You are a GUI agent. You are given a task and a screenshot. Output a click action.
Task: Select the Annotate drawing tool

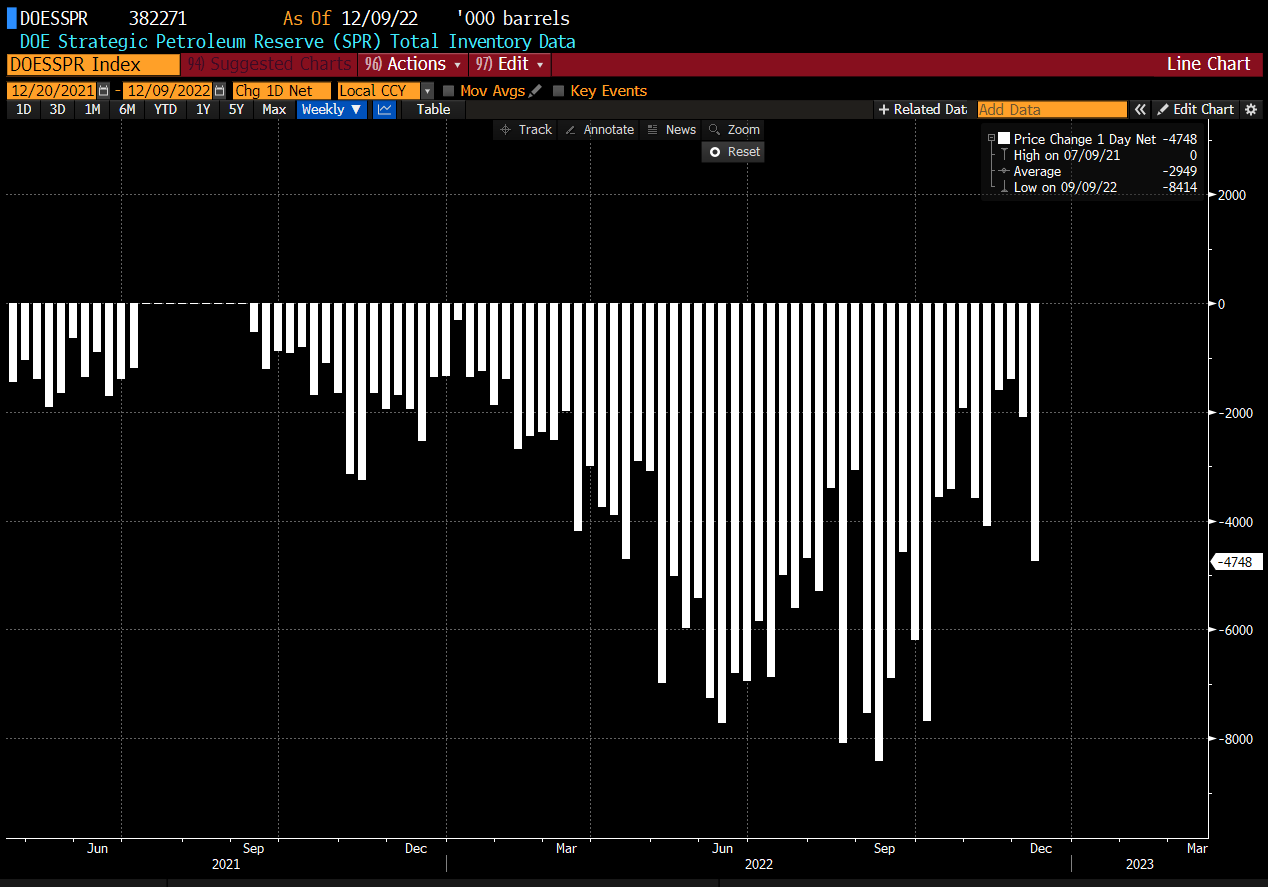click(598, 129)
